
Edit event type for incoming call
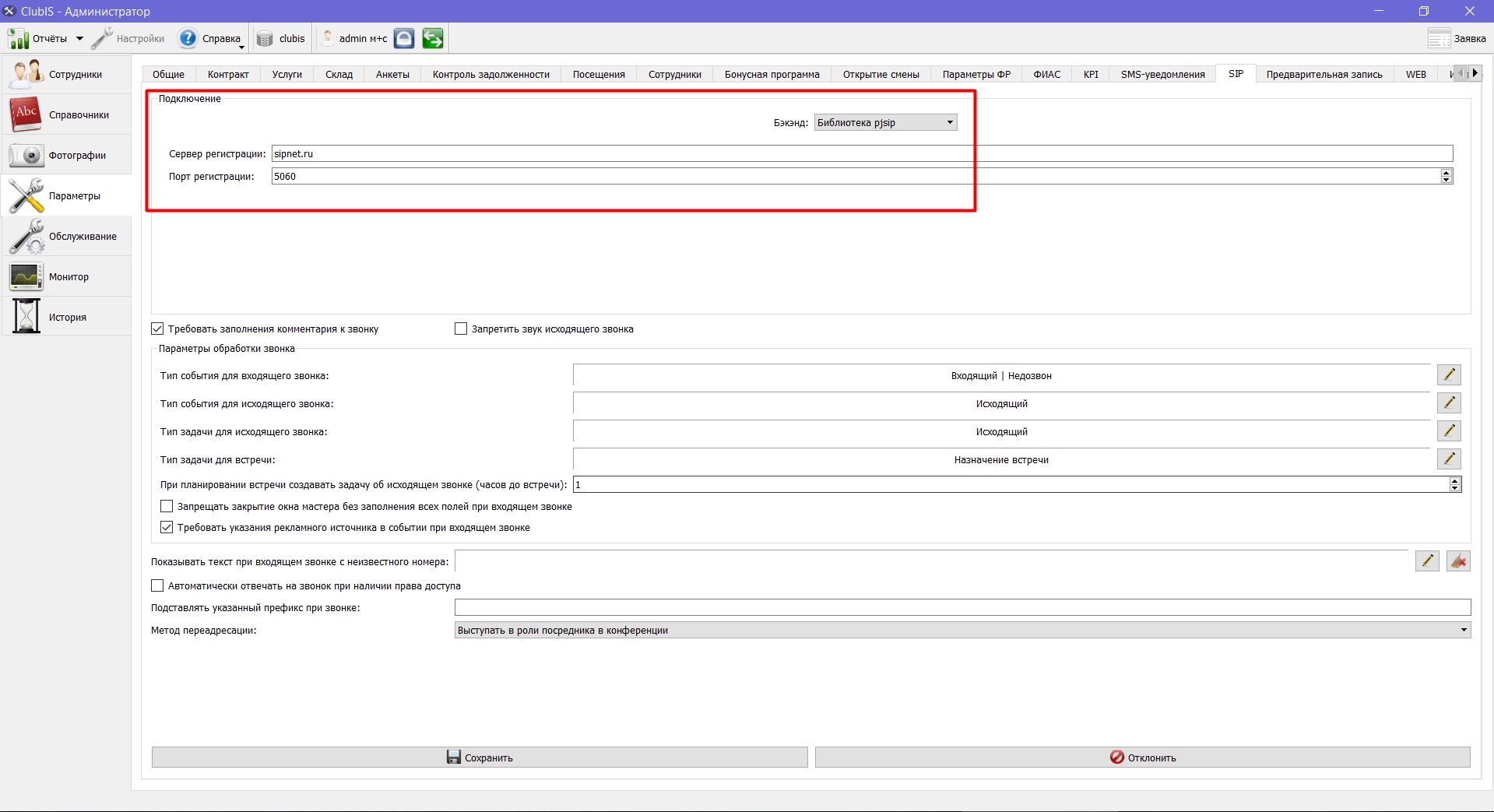(1449, 375)
